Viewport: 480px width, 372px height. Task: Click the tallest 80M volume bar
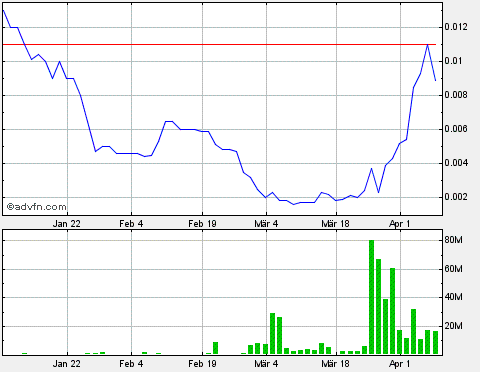371,297
